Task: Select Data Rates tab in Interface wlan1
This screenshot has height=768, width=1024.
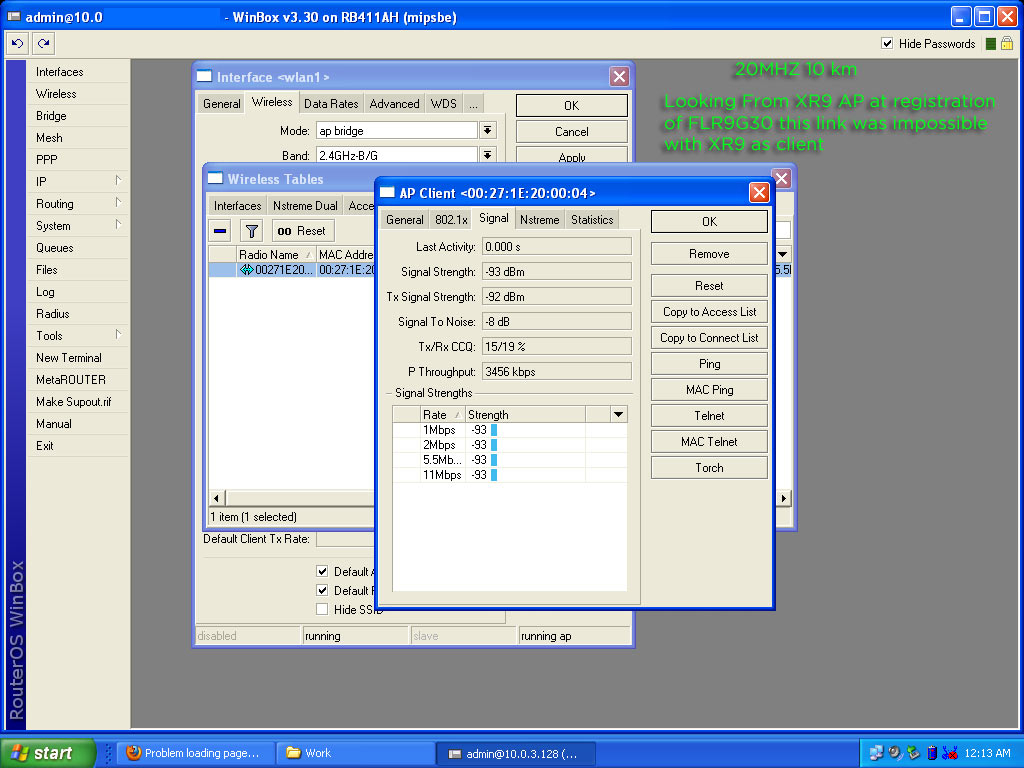Action: [x=331, y=104]
